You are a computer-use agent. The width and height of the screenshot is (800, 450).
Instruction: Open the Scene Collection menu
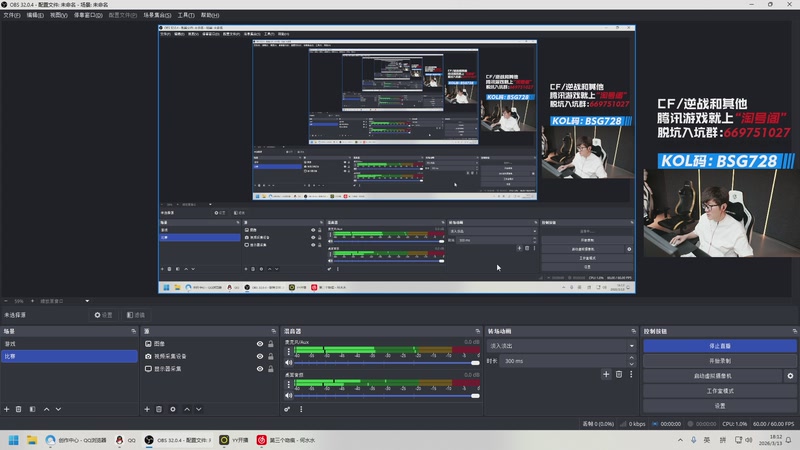157,15
